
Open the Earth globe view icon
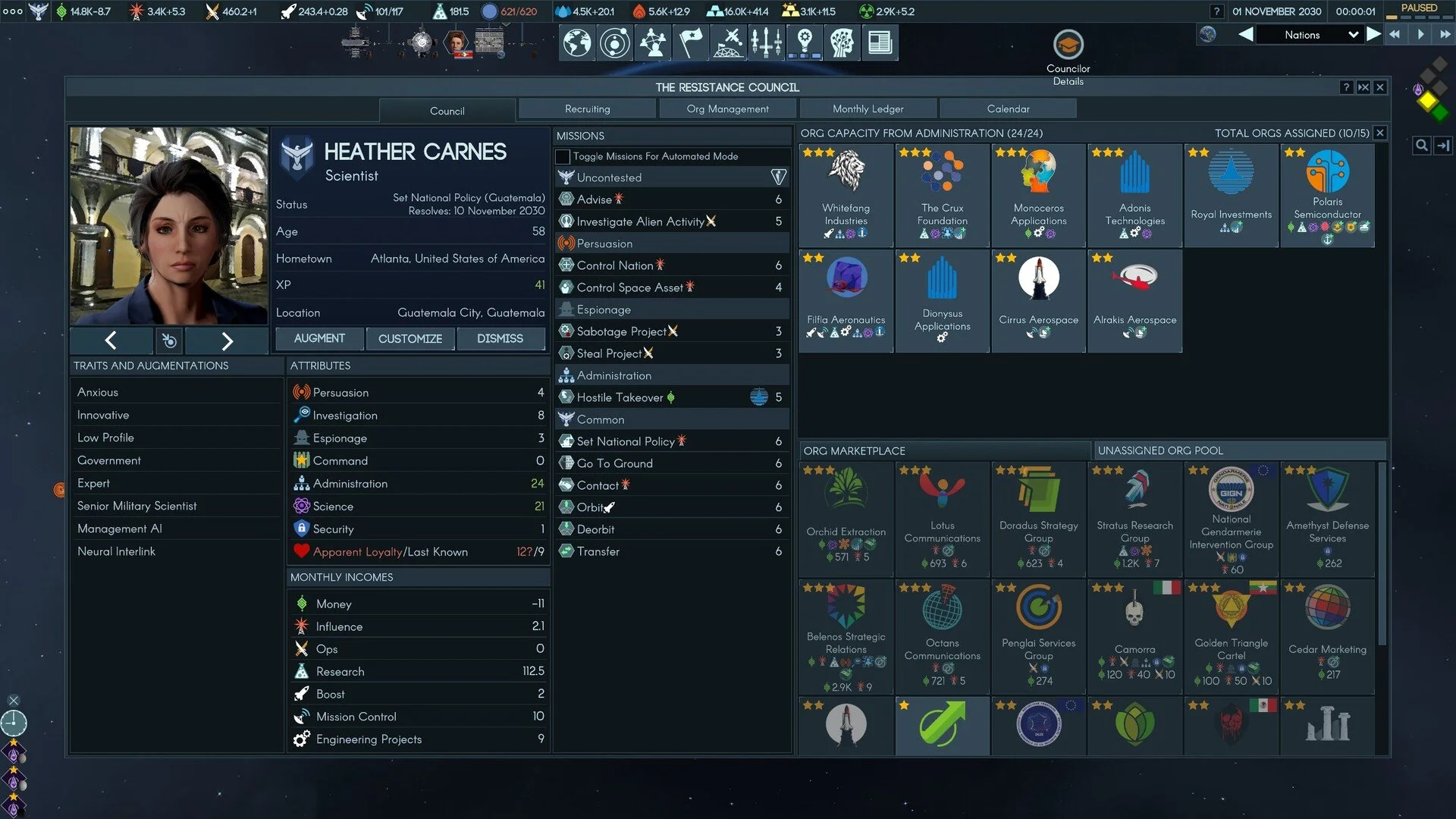577,42
